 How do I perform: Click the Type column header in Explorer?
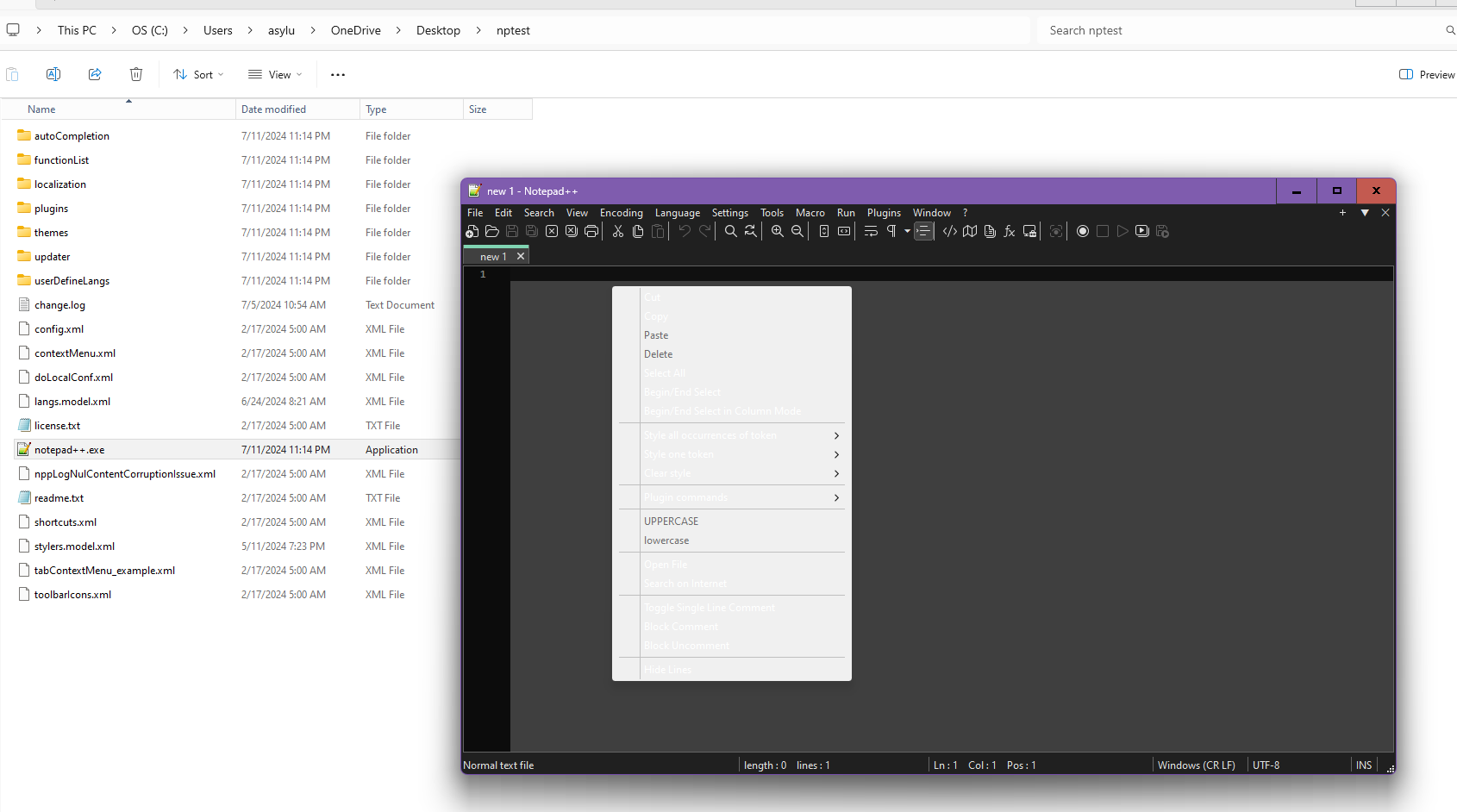coord(411,109)
